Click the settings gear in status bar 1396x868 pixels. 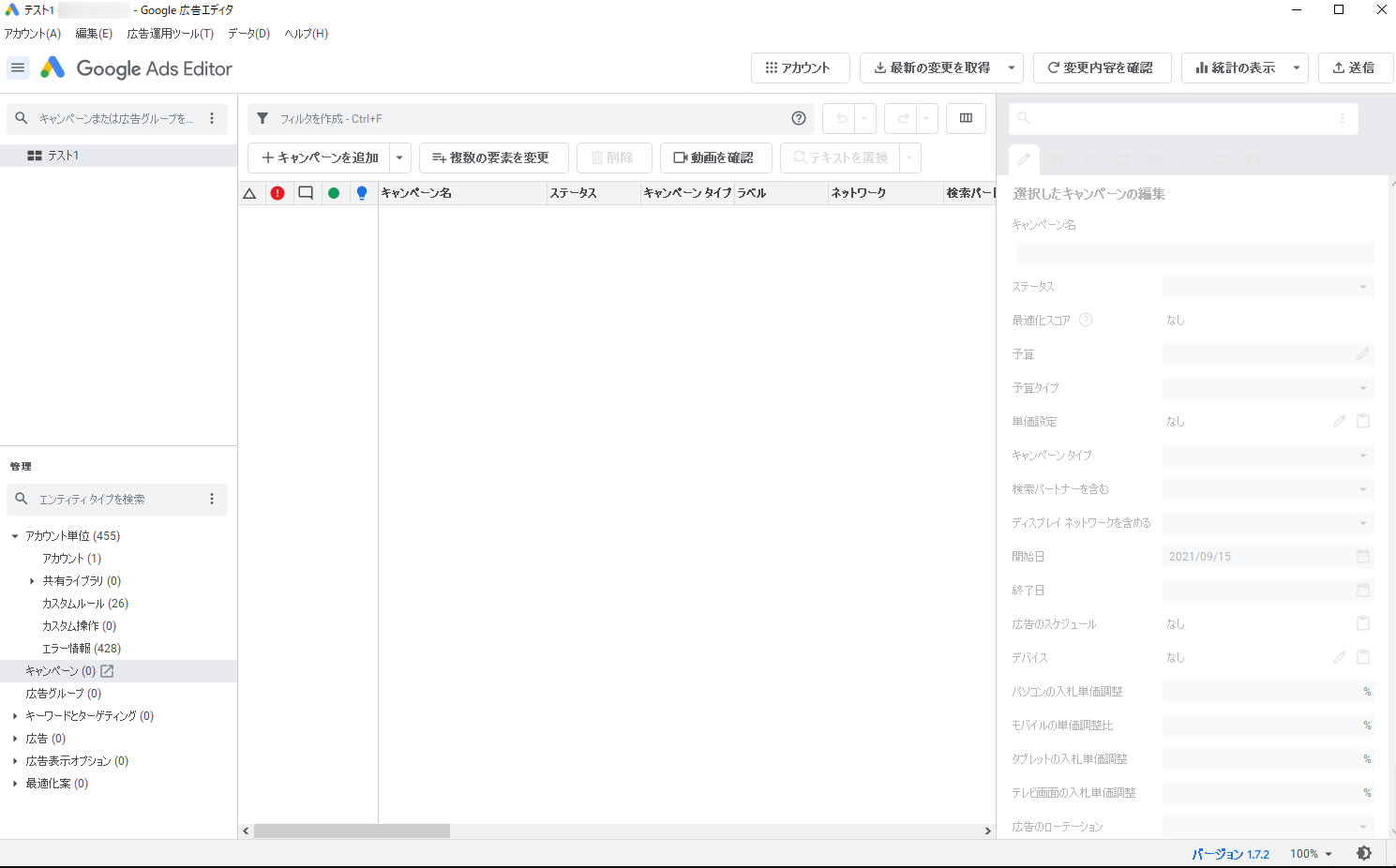point(1364,853)
